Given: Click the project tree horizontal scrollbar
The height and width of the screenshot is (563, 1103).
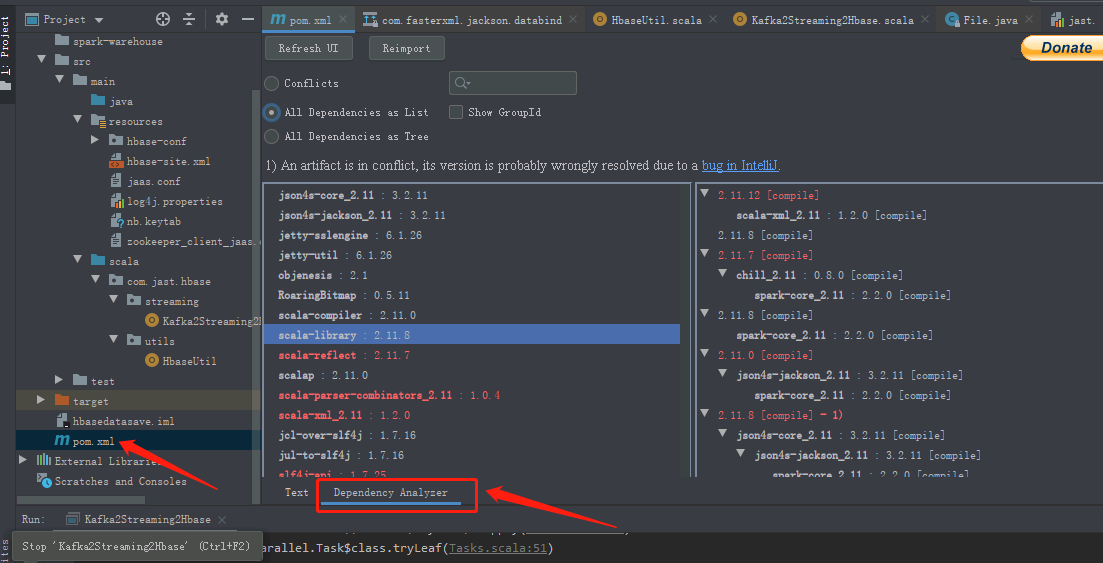Looking at the screenshot, I should click(x=81, y=500).
